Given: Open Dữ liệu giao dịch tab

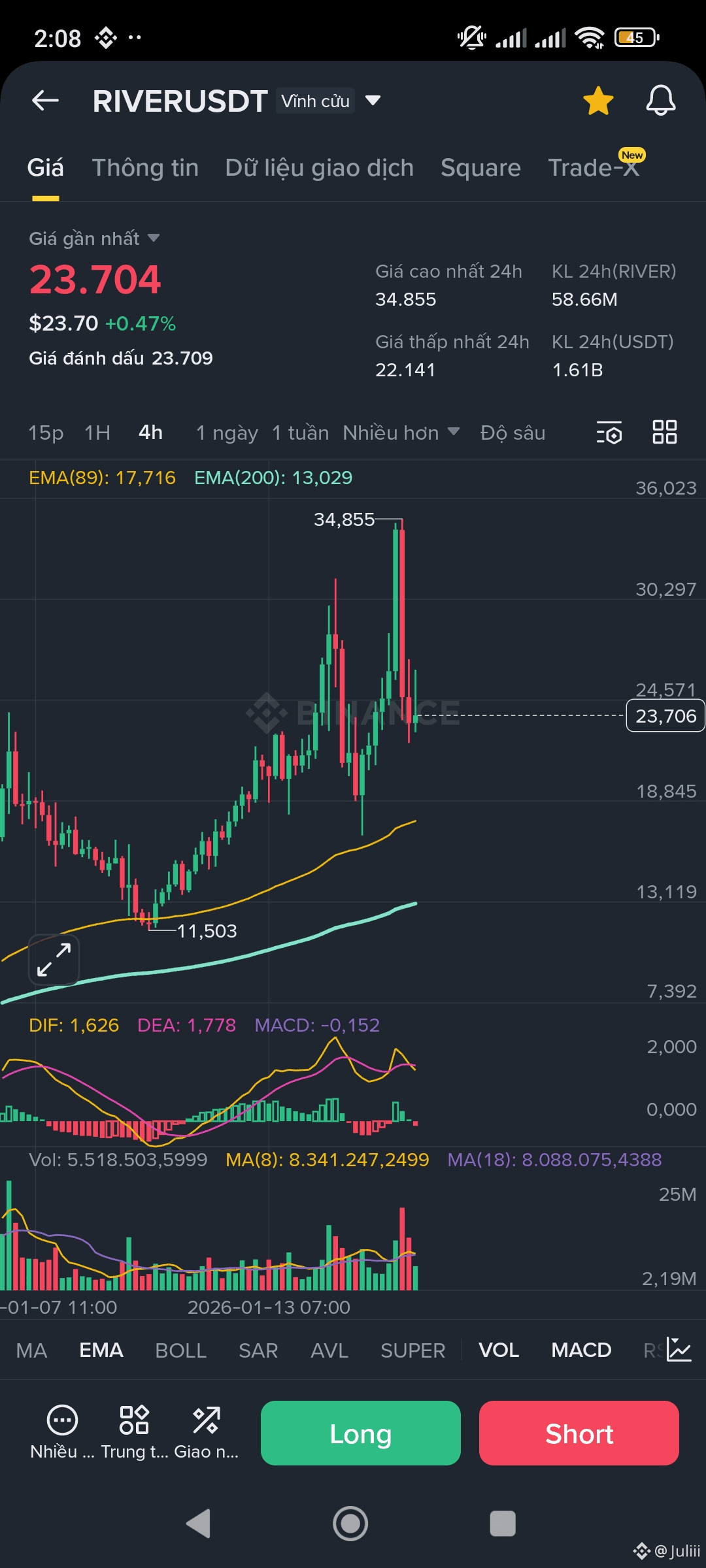Looking at the screenshot, I should click(x=320, y=168).
